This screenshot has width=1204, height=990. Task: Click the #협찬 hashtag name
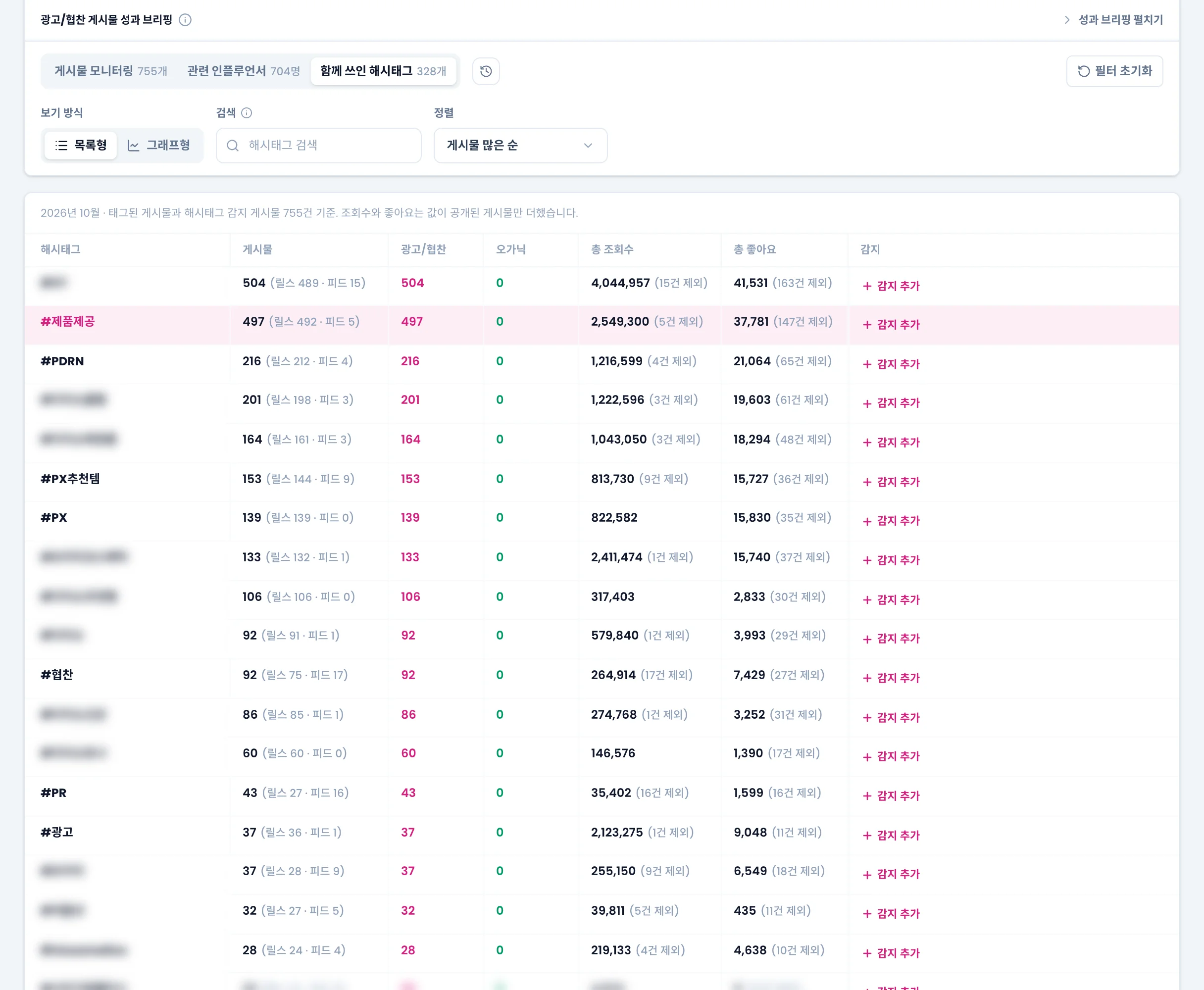tap(57, 675)
